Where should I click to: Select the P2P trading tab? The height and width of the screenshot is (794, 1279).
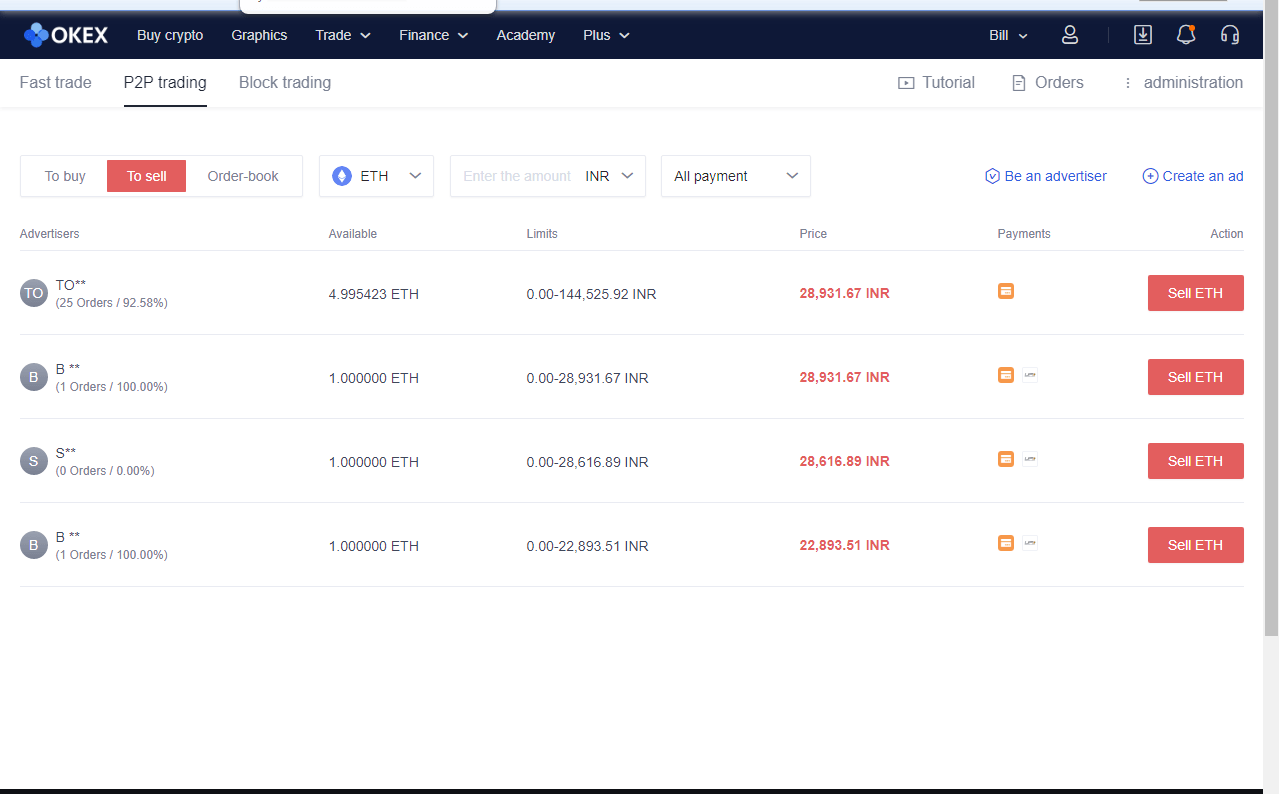tap(165, 83)
